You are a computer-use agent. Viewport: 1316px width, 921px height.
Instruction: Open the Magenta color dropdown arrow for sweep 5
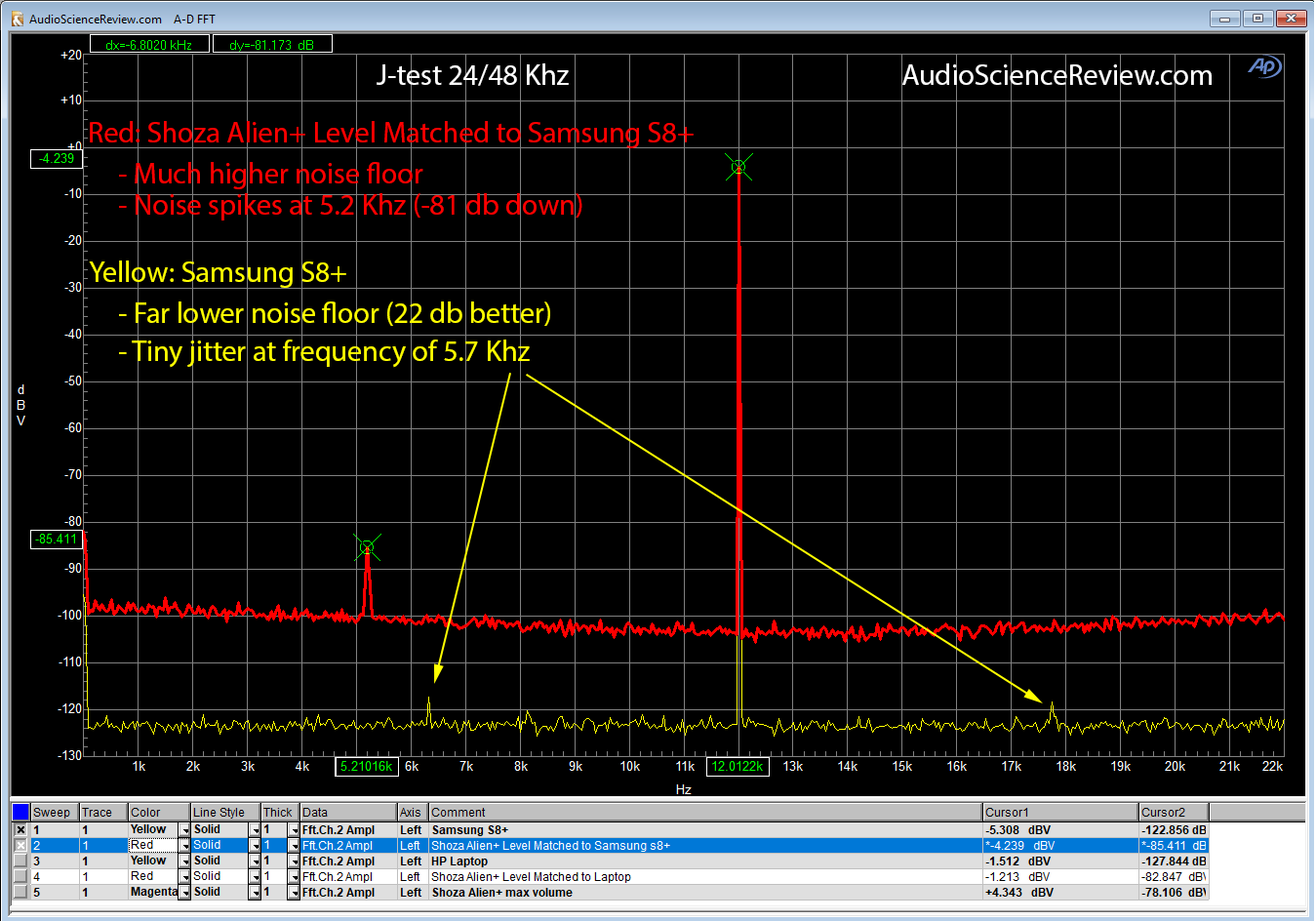pos(184,894)
